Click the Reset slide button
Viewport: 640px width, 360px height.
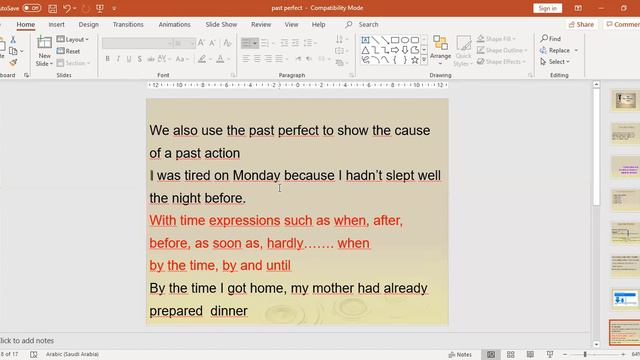pos(69,51)
